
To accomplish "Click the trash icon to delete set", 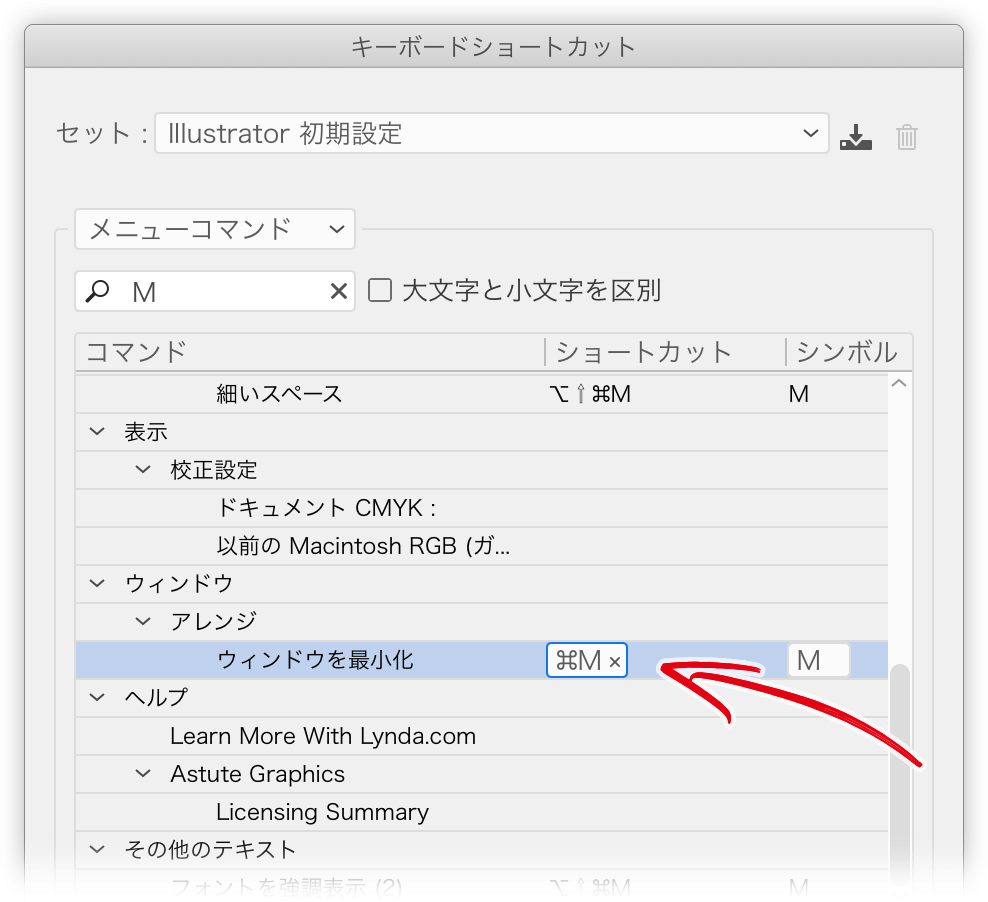I will pyautogui.click(x=907, y=137).
